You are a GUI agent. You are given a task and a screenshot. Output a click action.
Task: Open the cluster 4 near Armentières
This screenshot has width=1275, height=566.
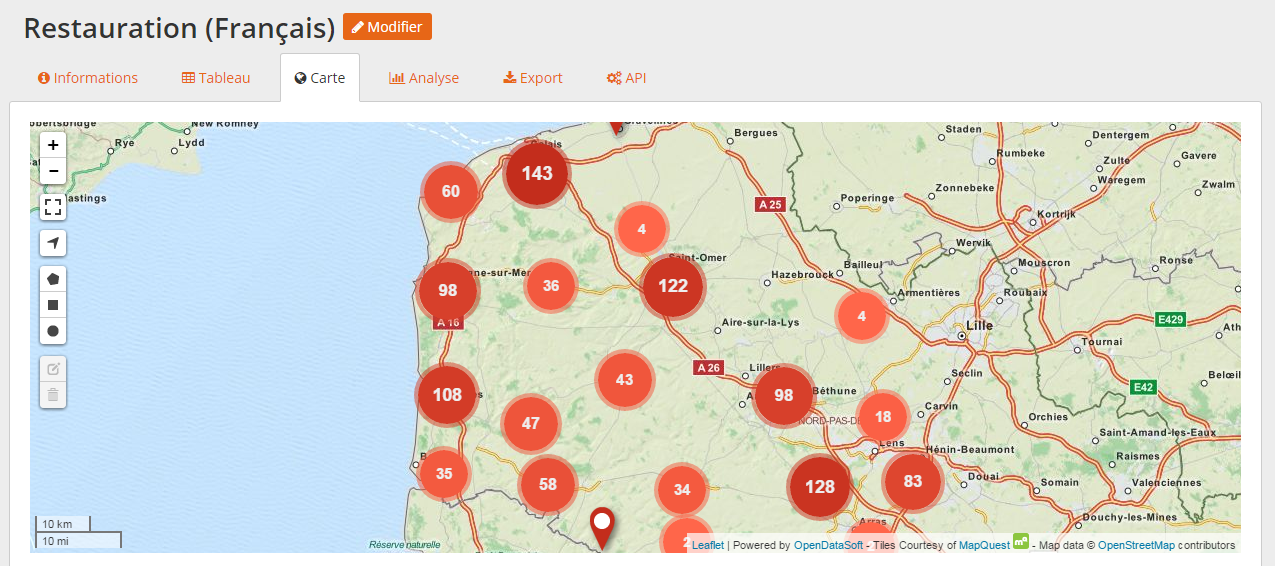(x=862, y=316)
